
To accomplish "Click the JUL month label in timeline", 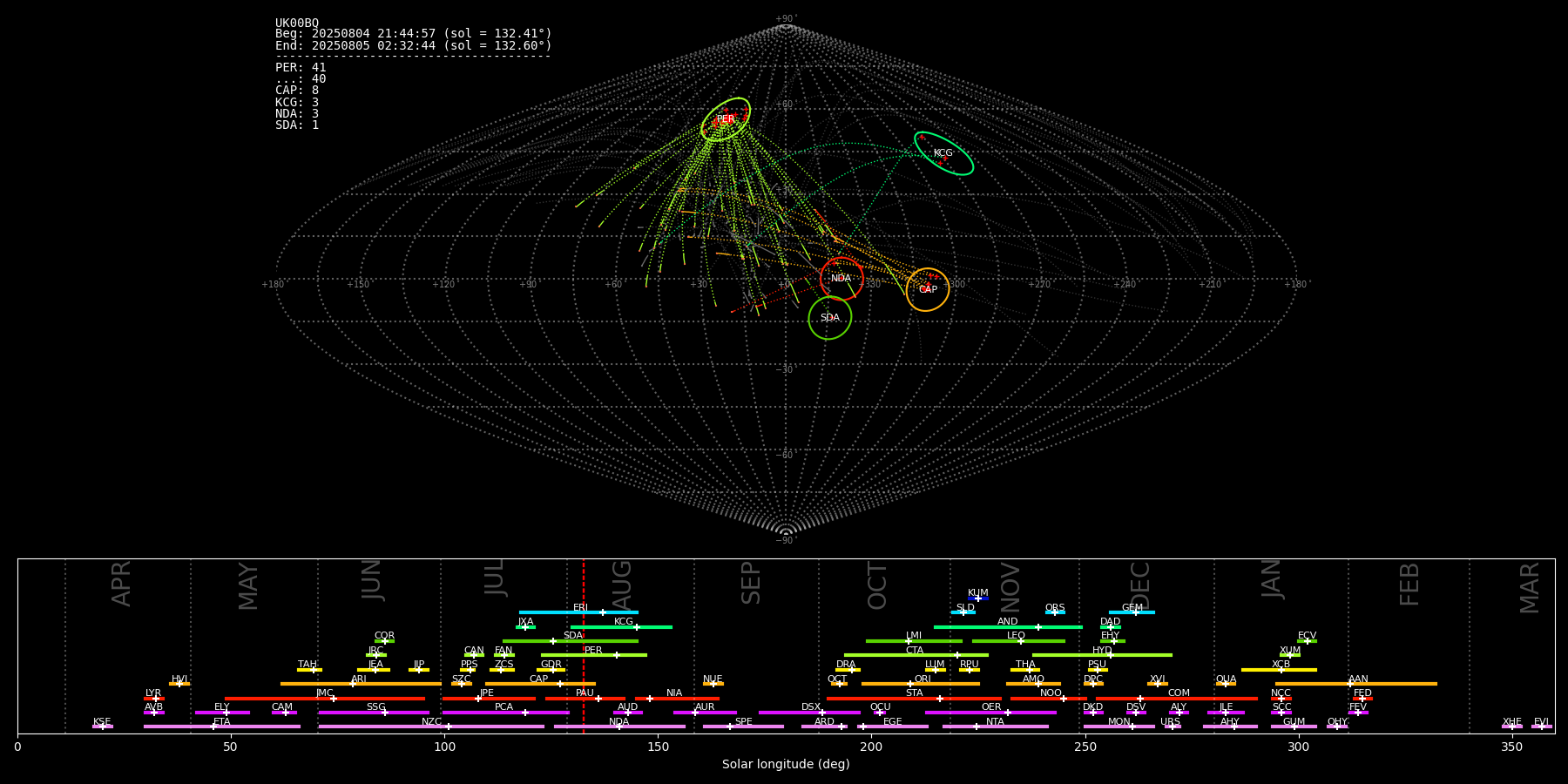I will click(x=494, y=577).
